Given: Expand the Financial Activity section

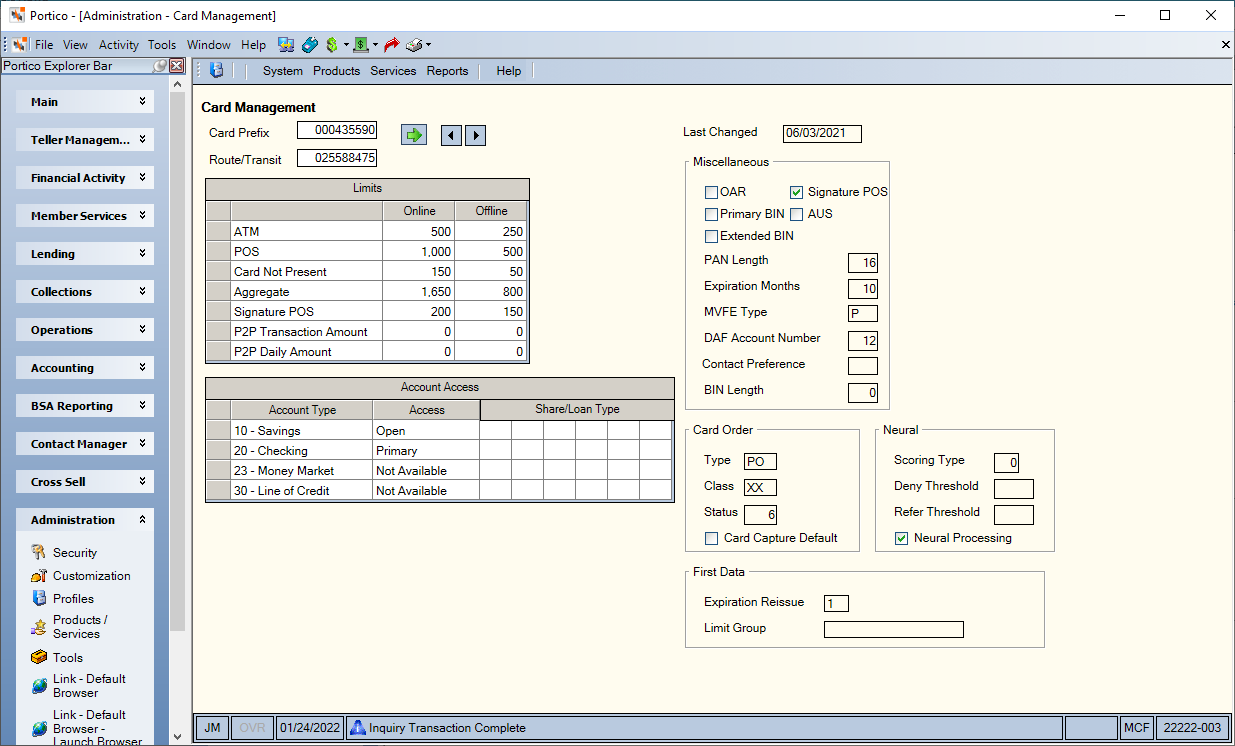Looking at the screenshot, I should [85, 178].
